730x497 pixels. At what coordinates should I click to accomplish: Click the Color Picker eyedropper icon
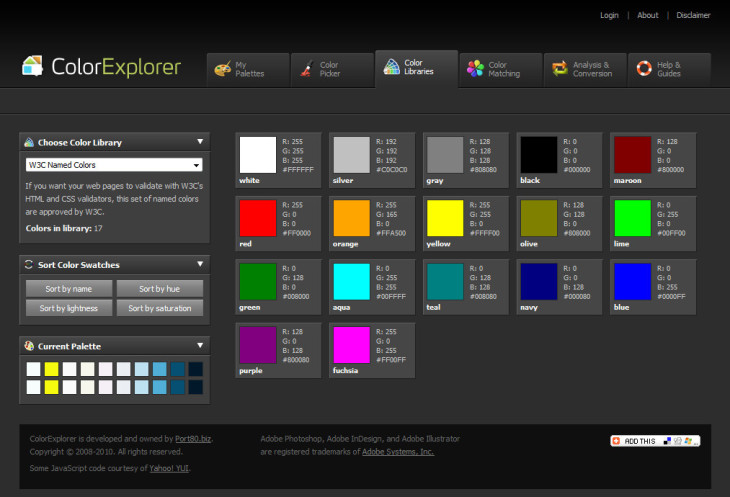(x=305, y=69)
